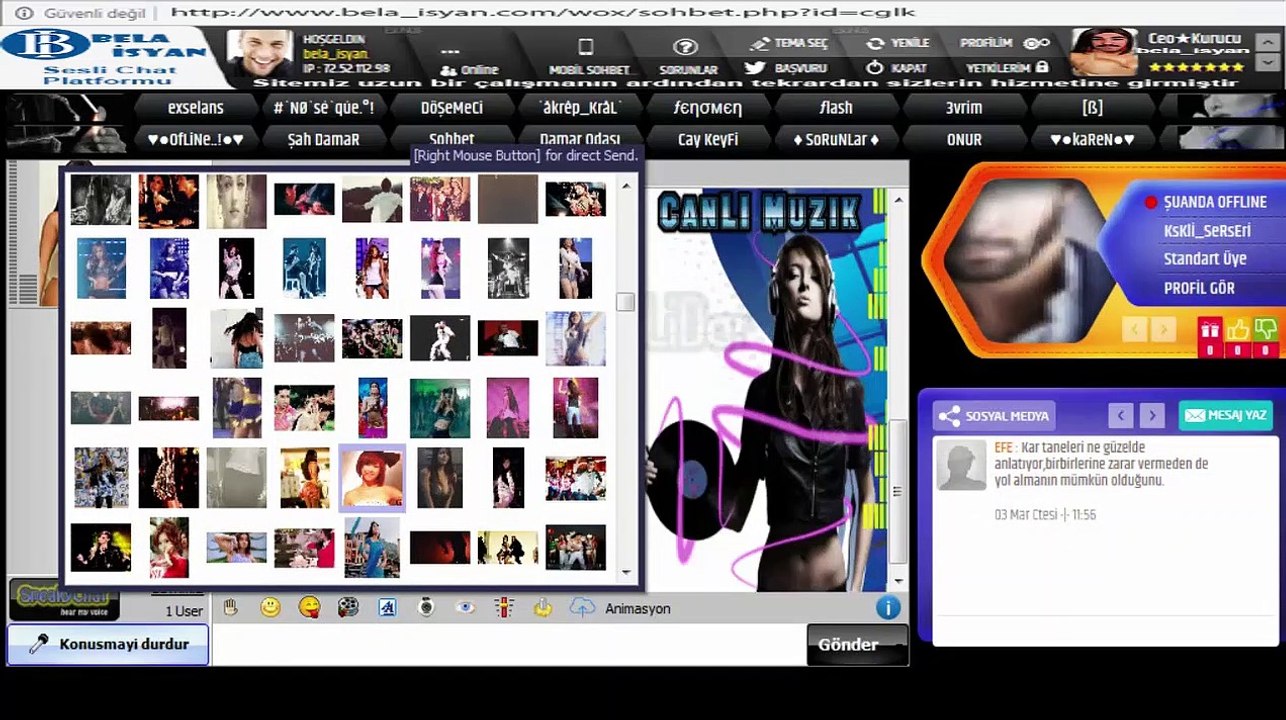Click the yellow nudge icon in toolbar
This screenshot has height=720, width=1286.
point(543,607)
